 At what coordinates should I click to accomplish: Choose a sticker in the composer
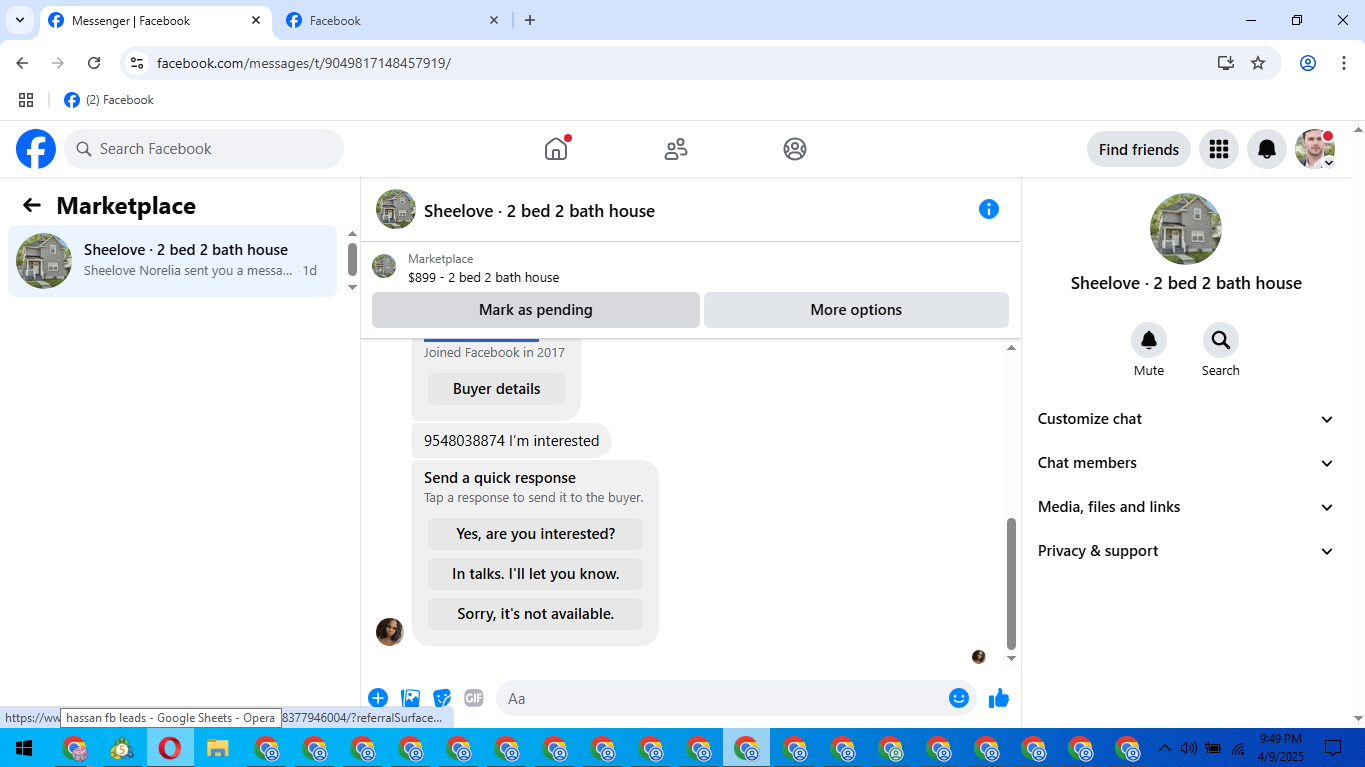pos(442,698)
